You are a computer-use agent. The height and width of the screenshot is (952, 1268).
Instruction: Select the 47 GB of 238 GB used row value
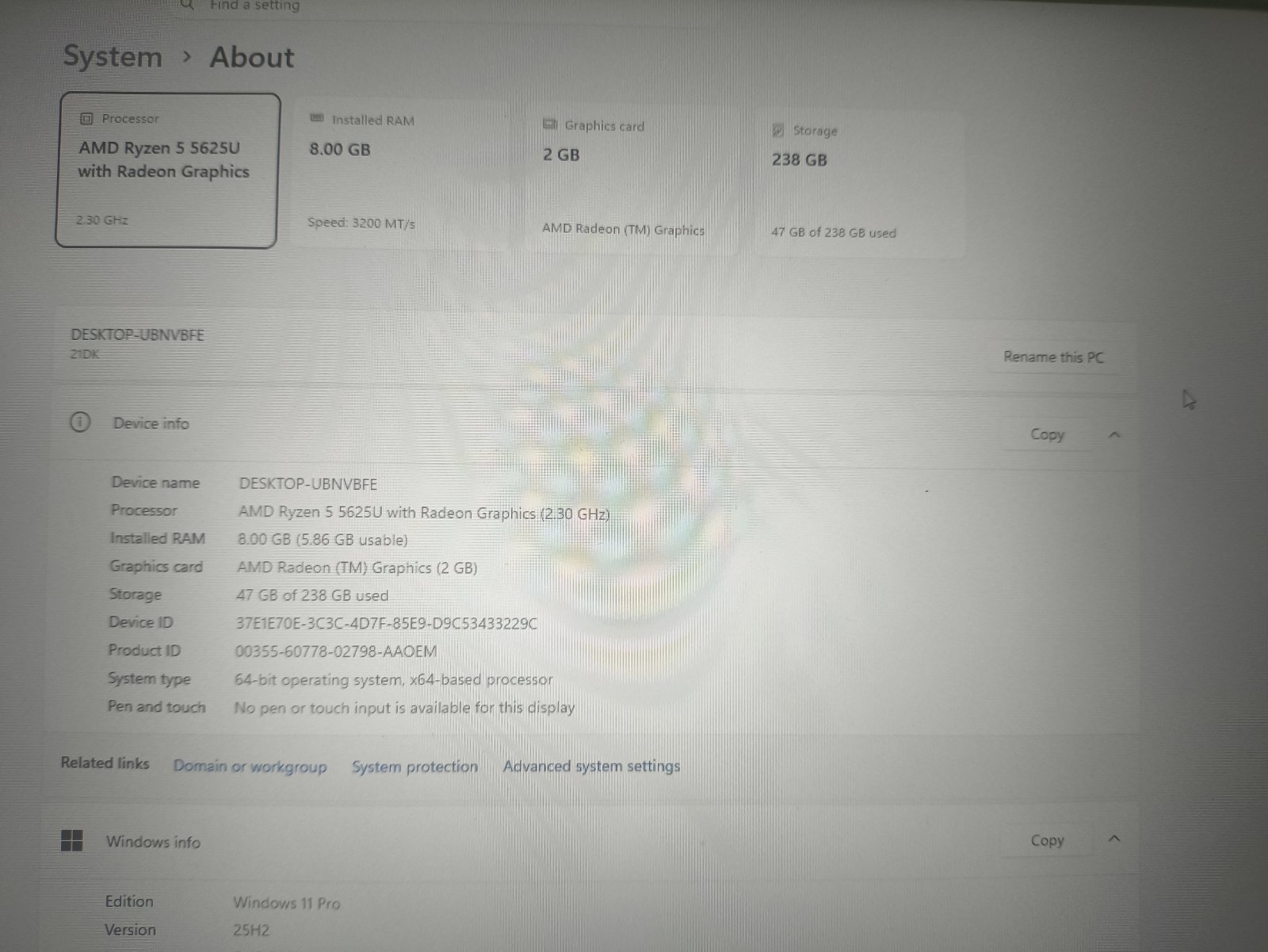point(312,595)
